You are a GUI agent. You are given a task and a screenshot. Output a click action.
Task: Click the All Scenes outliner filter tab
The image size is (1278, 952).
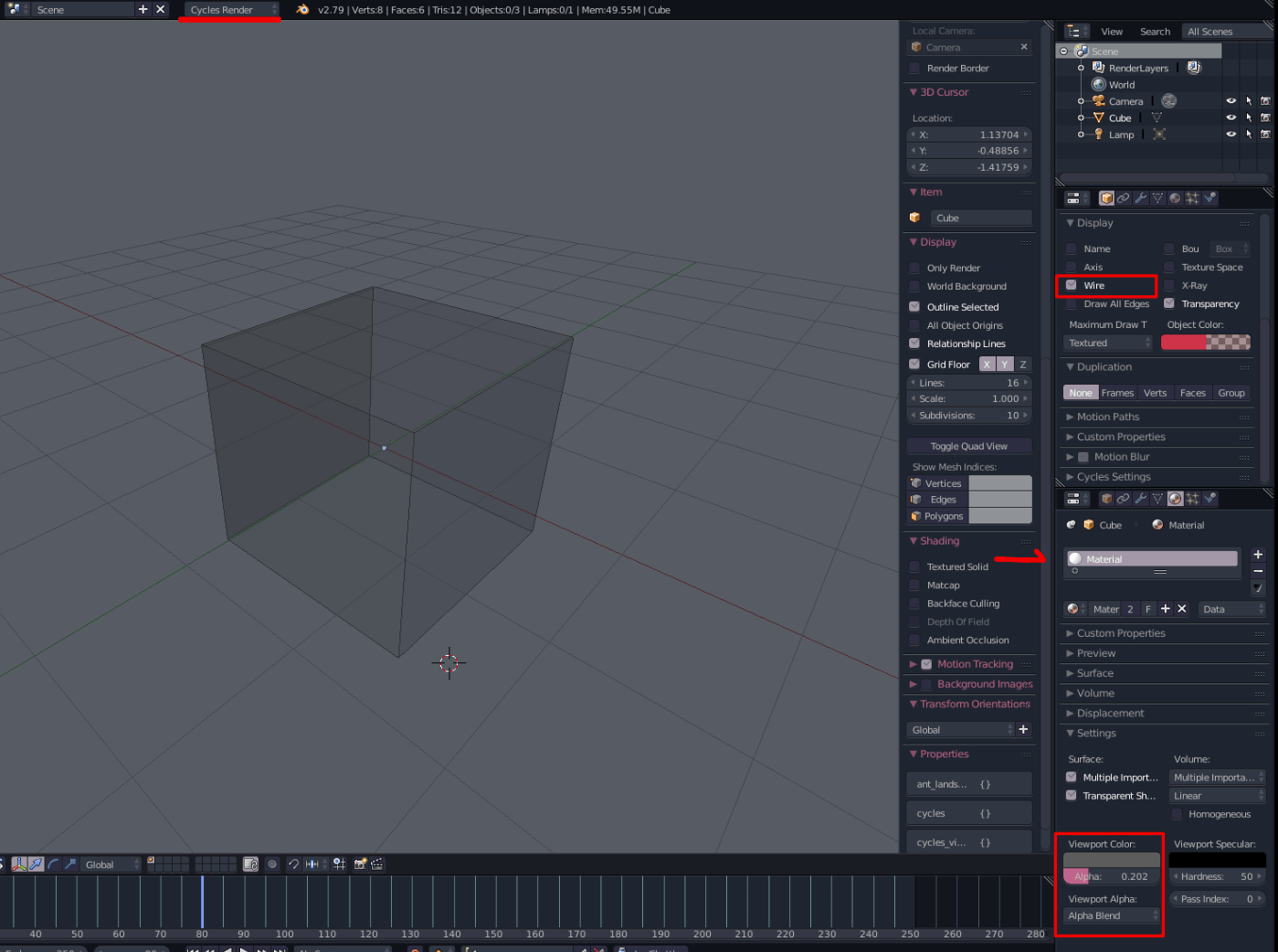pos(1209,30)
